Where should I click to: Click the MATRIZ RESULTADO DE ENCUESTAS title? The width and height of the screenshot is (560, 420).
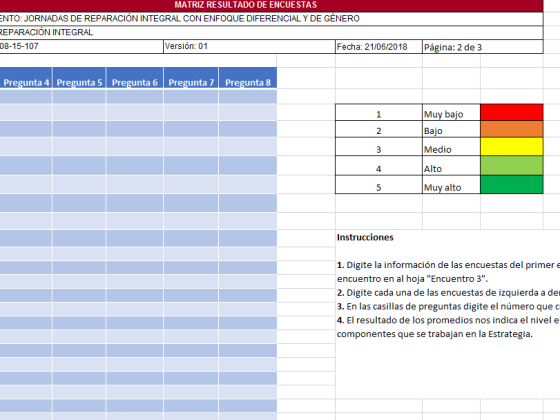tap(246, 5)
